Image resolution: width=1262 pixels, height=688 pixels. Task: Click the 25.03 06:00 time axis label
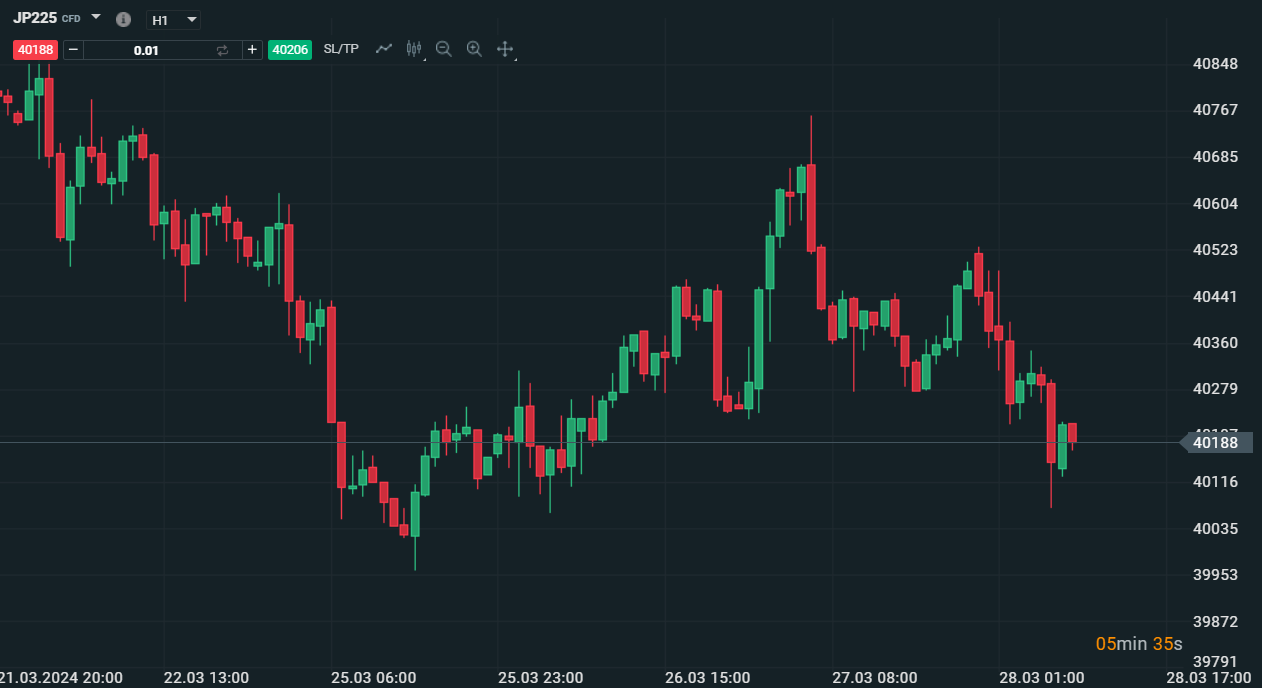(374, 677)
